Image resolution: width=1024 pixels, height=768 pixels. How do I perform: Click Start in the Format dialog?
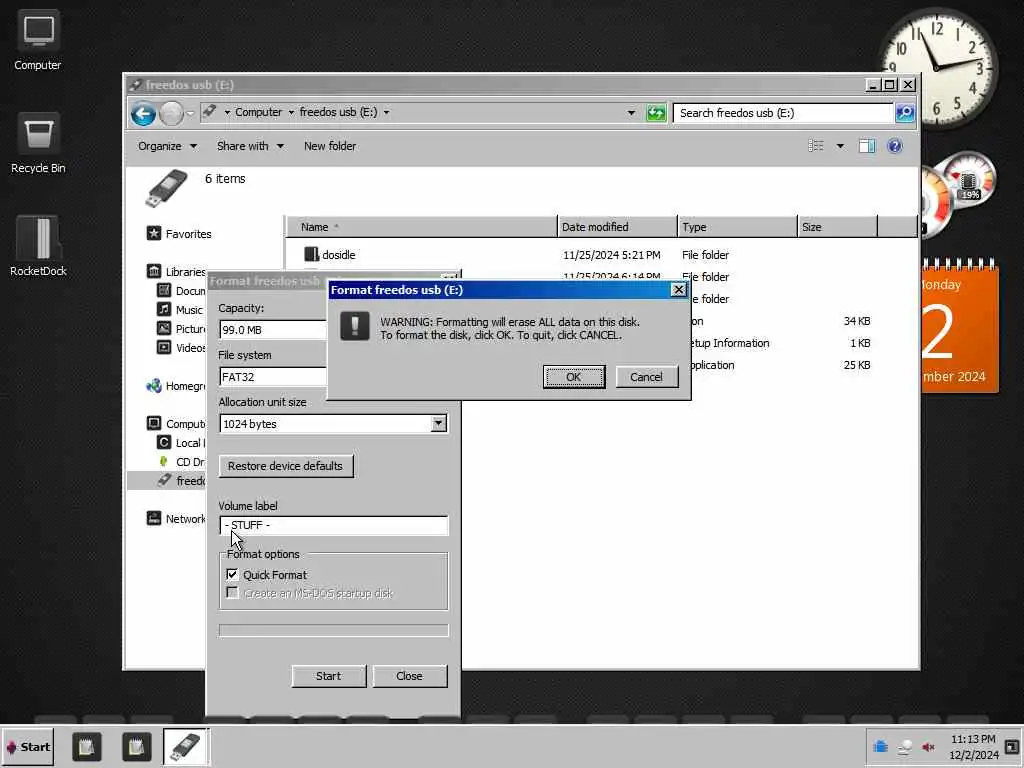(x=328, y=676)
